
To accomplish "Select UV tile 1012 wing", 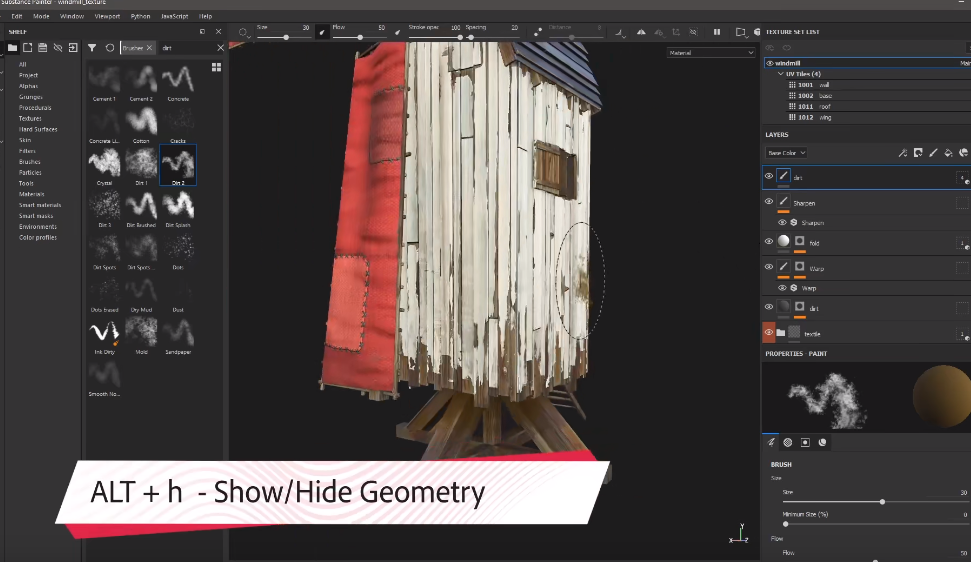I will click(x=814, y=118).
